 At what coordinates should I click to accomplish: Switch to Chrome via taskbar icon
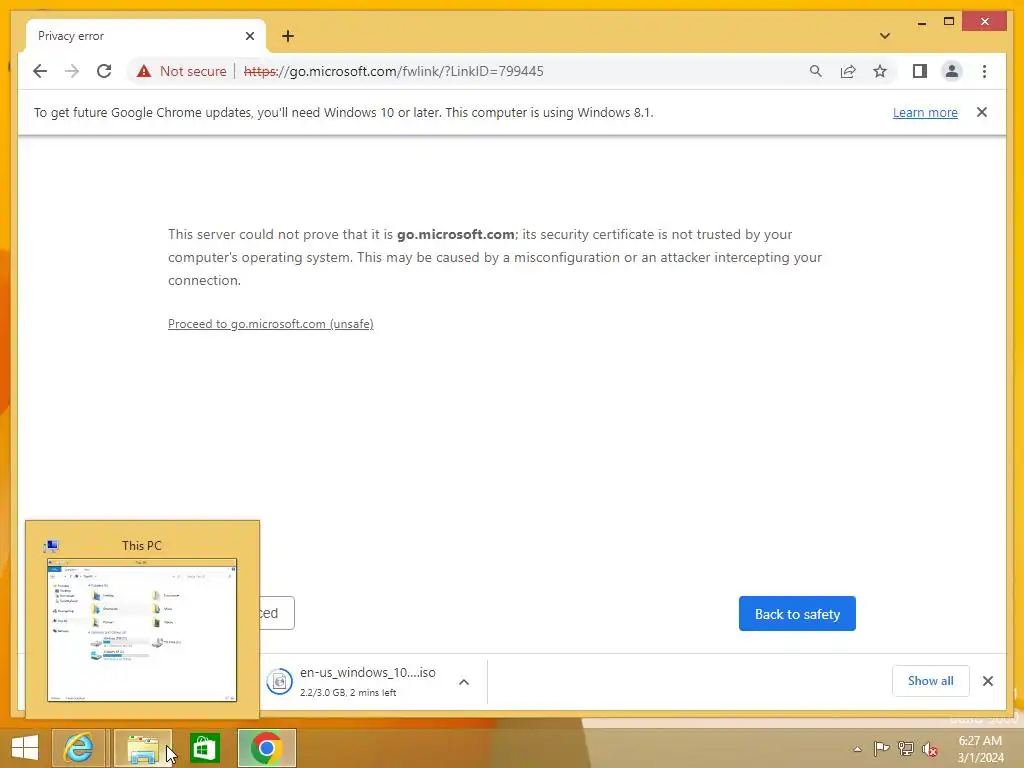pos(266,748)
